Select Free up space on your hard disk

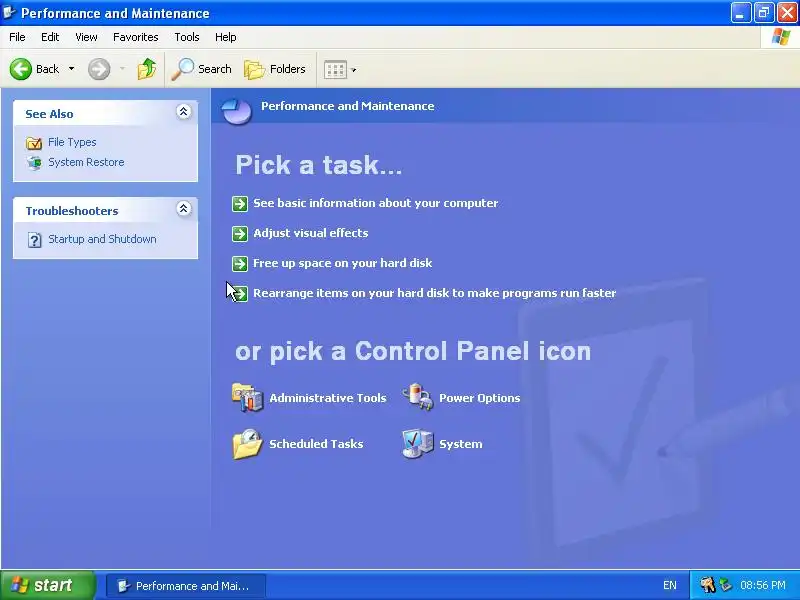(342, 263)
